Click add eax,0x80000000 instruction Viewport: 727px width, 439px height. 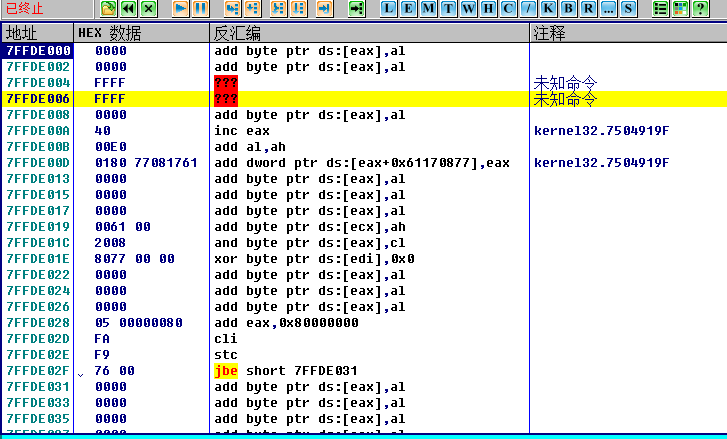286,323
